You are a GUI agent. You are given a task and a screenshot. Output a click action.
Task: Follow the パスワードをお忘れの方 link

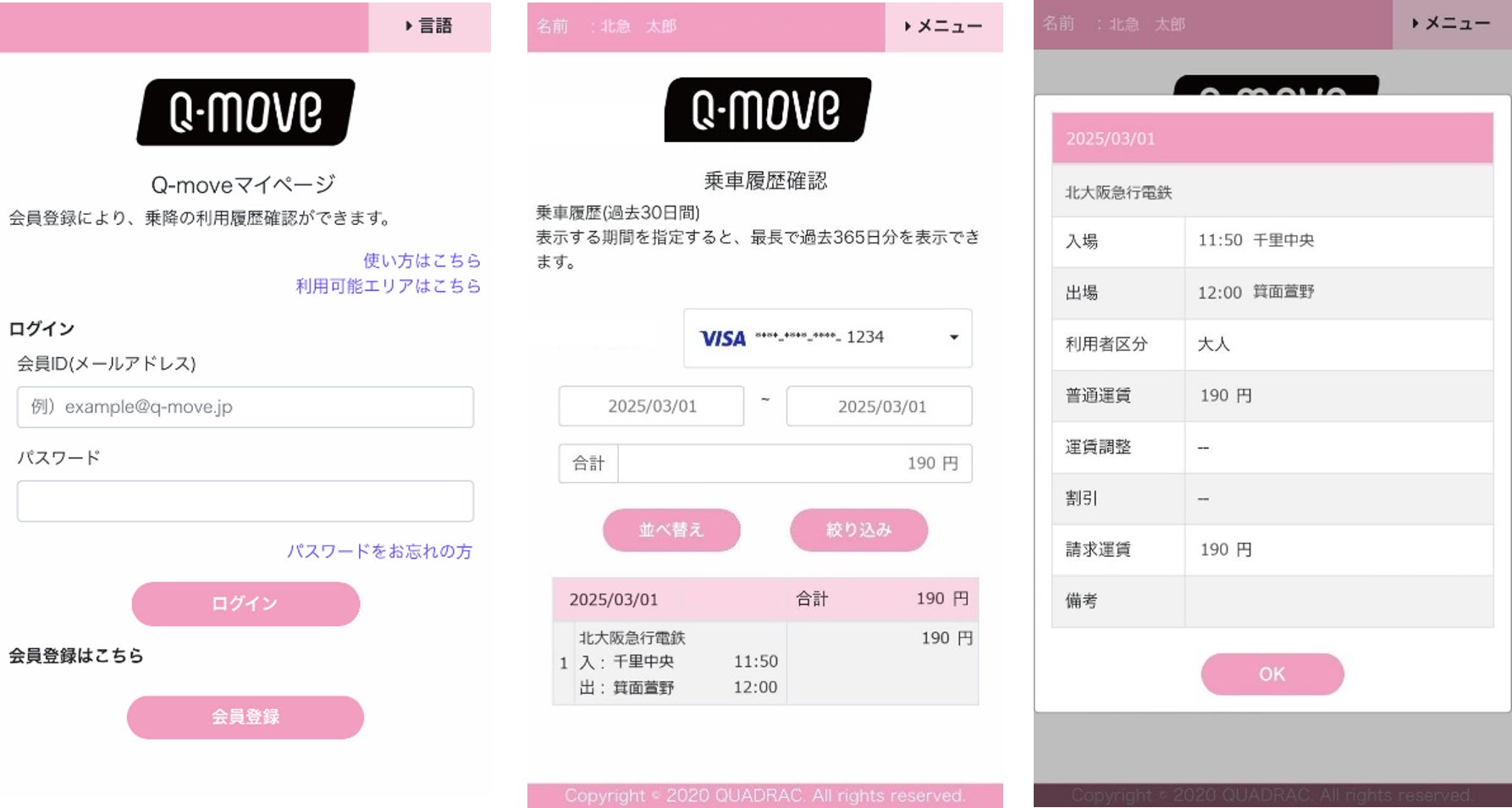(x=379, y=552)
